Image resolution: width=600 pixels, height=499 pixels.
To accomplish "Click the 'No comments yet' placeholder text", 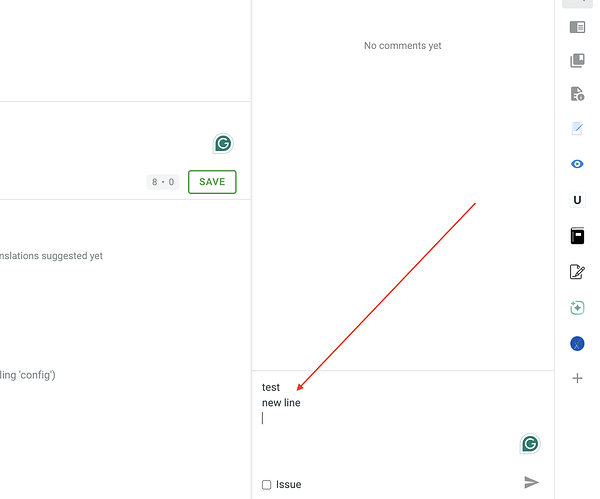I will point(403,46).
